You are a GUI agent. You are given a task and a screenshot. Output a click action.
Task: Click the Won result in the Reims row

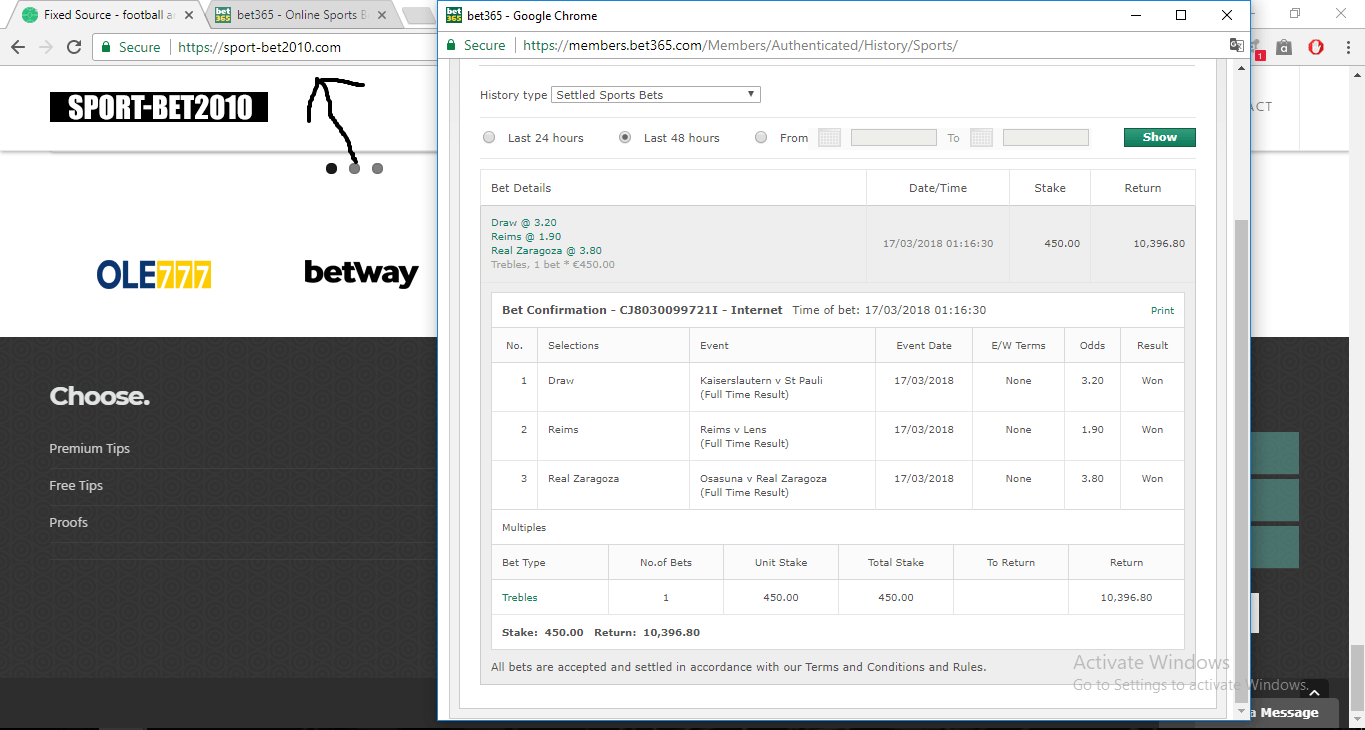(1152, 430)
